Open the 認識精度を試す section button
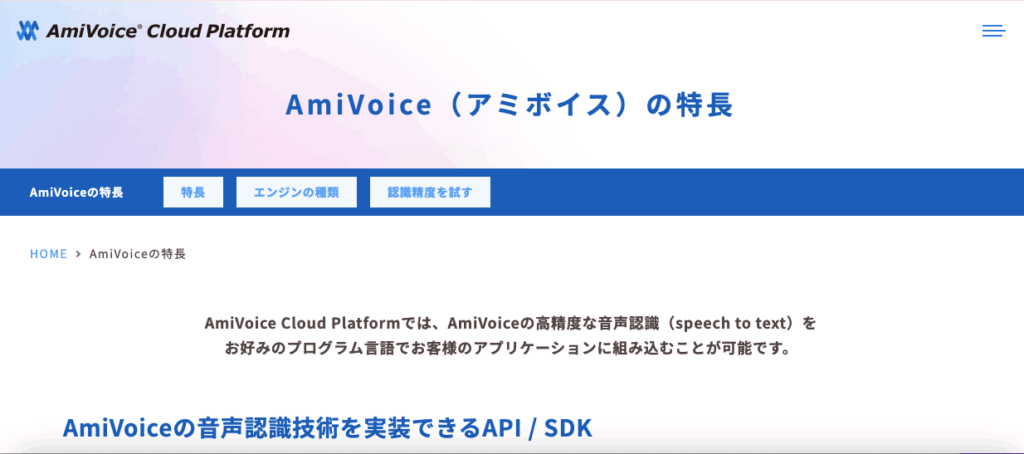The width and height of the screenshot is (1024, 454). [x=430, y=192]
